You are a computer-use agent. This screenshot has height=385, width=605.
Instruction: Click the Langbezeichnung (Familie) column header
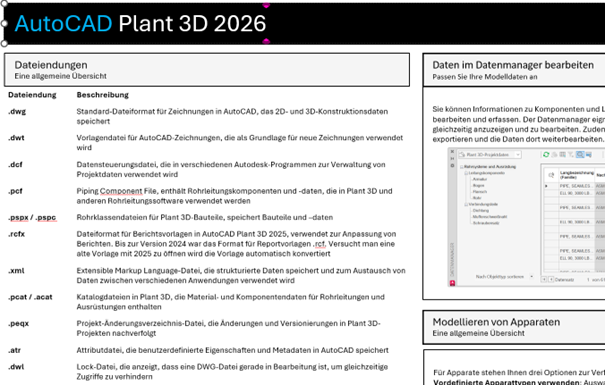coord(577,175)
